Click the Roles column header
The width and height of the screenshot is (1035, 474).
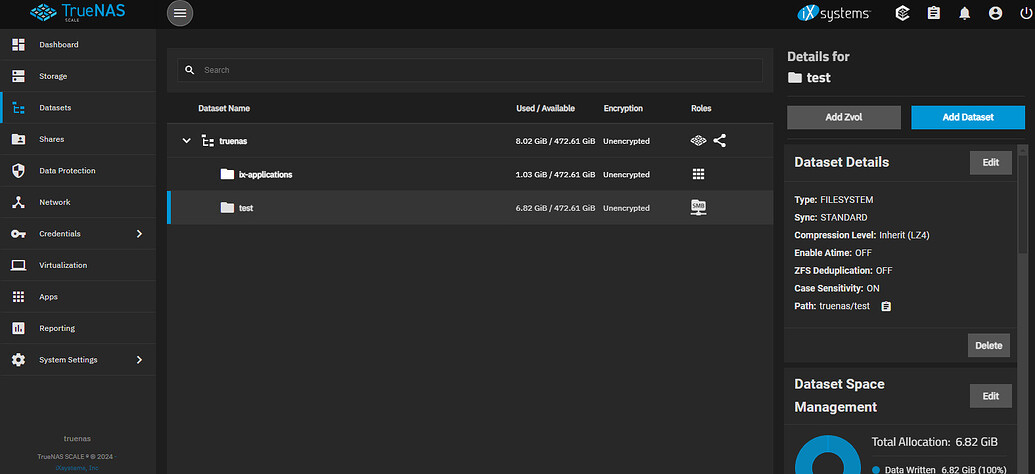701,108
